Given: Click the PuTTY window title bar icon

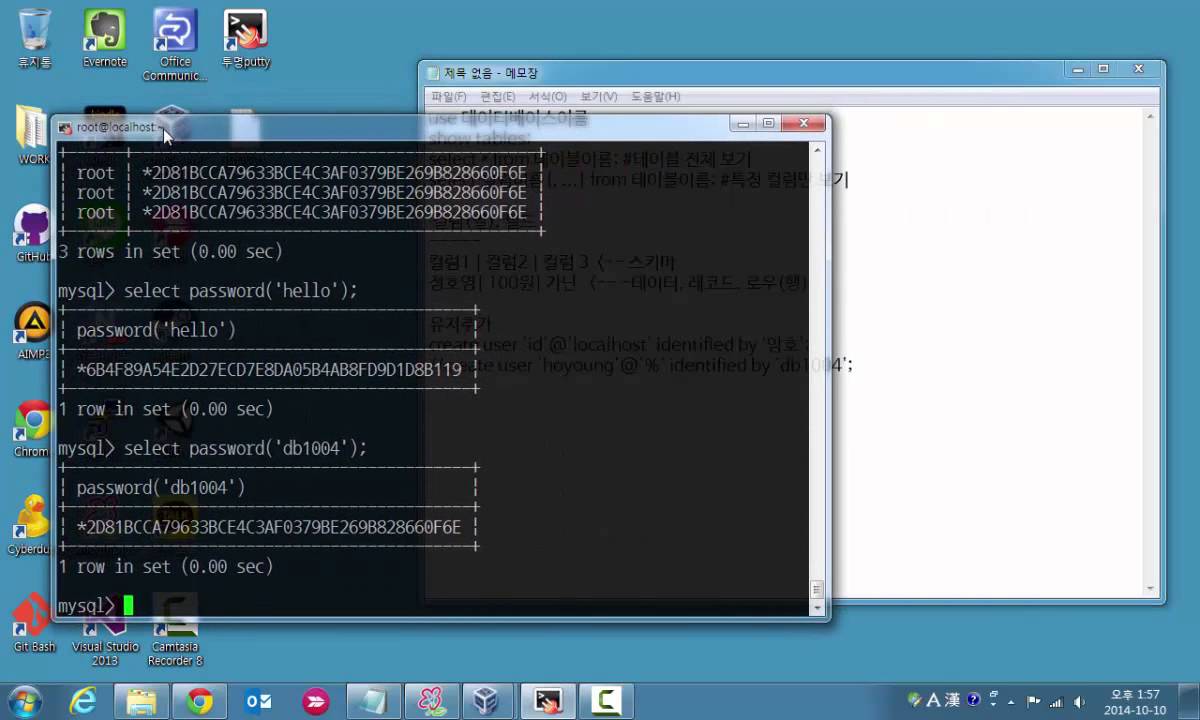Looking at the screenshot, I should (65, 127).
